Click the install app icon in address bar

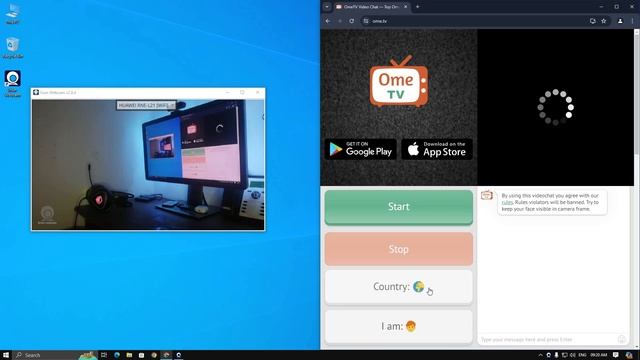click(593, 21)
